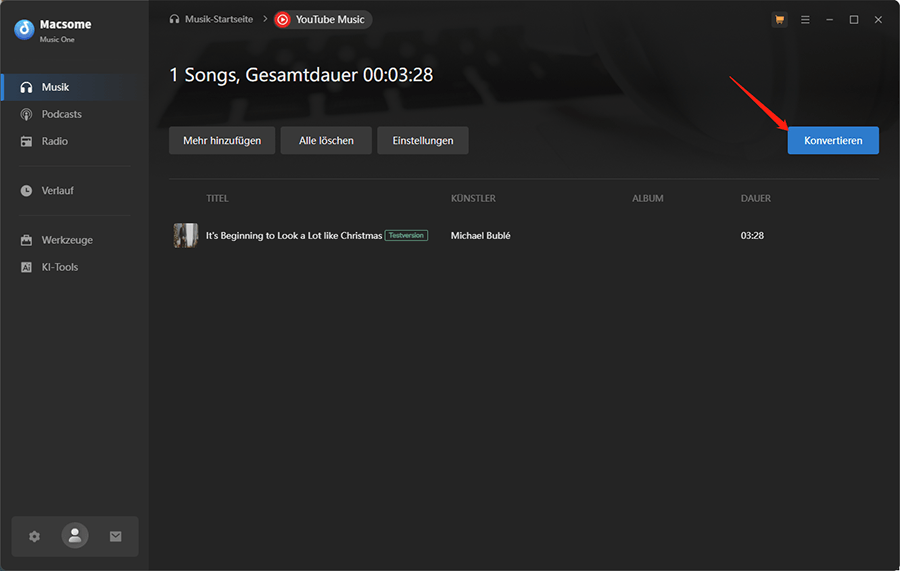Open settings via bottom gear icon
The width and height of the screenshot is (900, 571).
[34, 536]
